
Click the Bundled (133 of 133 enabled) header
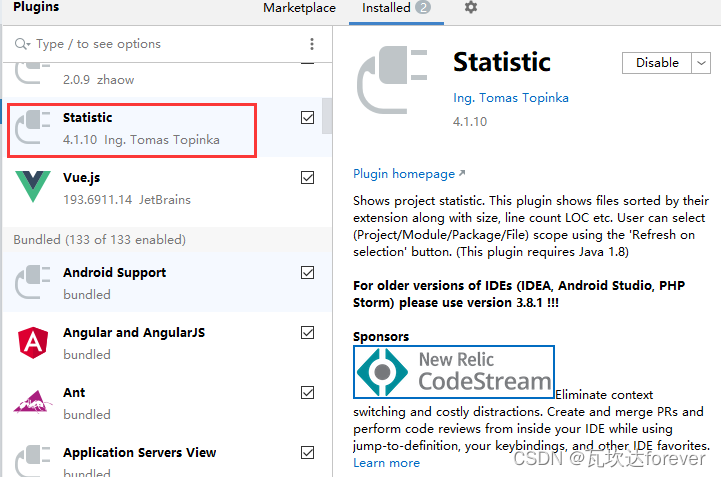[167, 240]
